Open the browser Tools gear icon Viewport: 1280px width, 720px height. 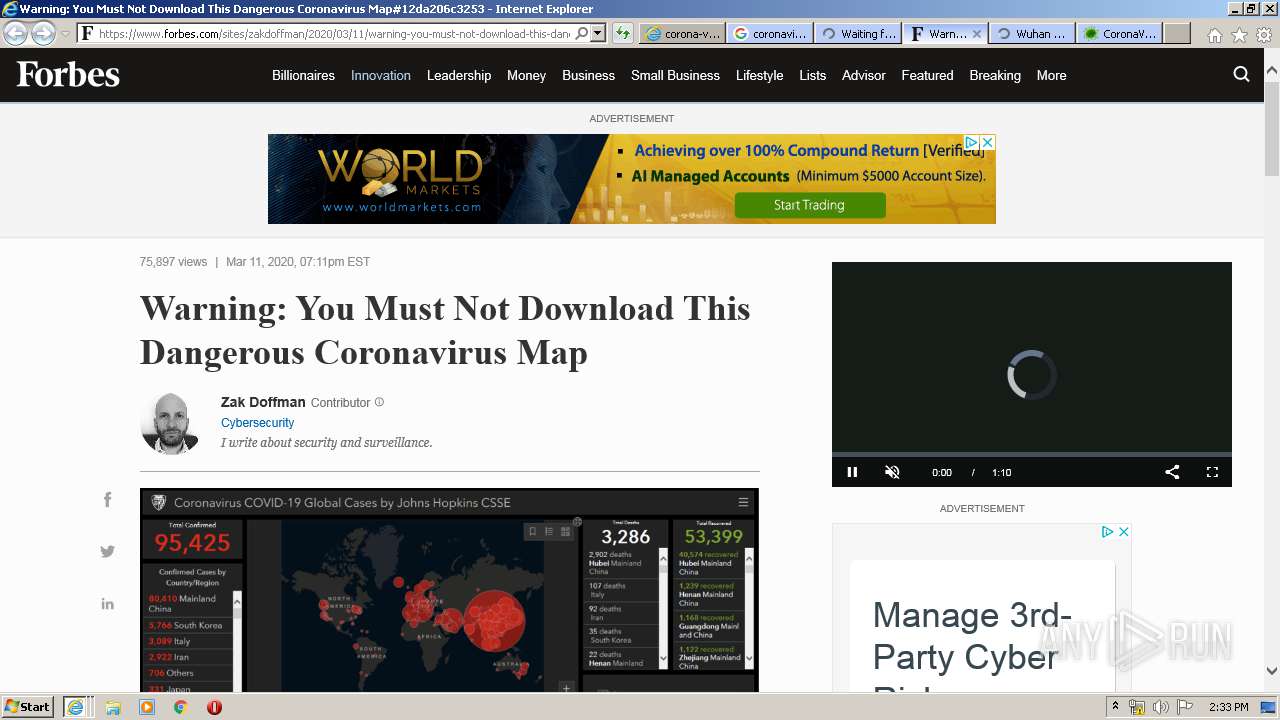coord(1263,34)
